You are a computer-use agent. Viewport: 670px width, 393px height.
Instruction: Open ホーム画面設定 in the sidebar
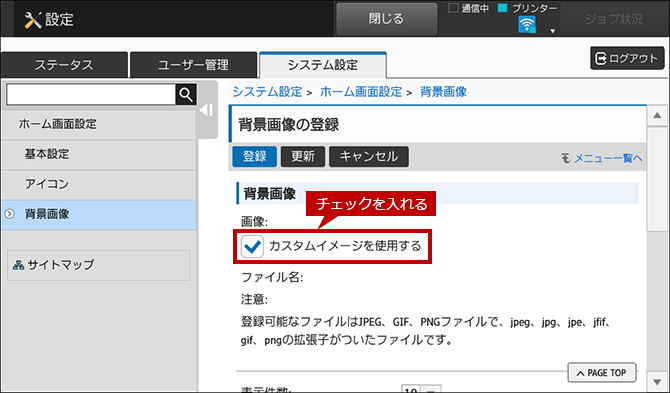[99, 124]
